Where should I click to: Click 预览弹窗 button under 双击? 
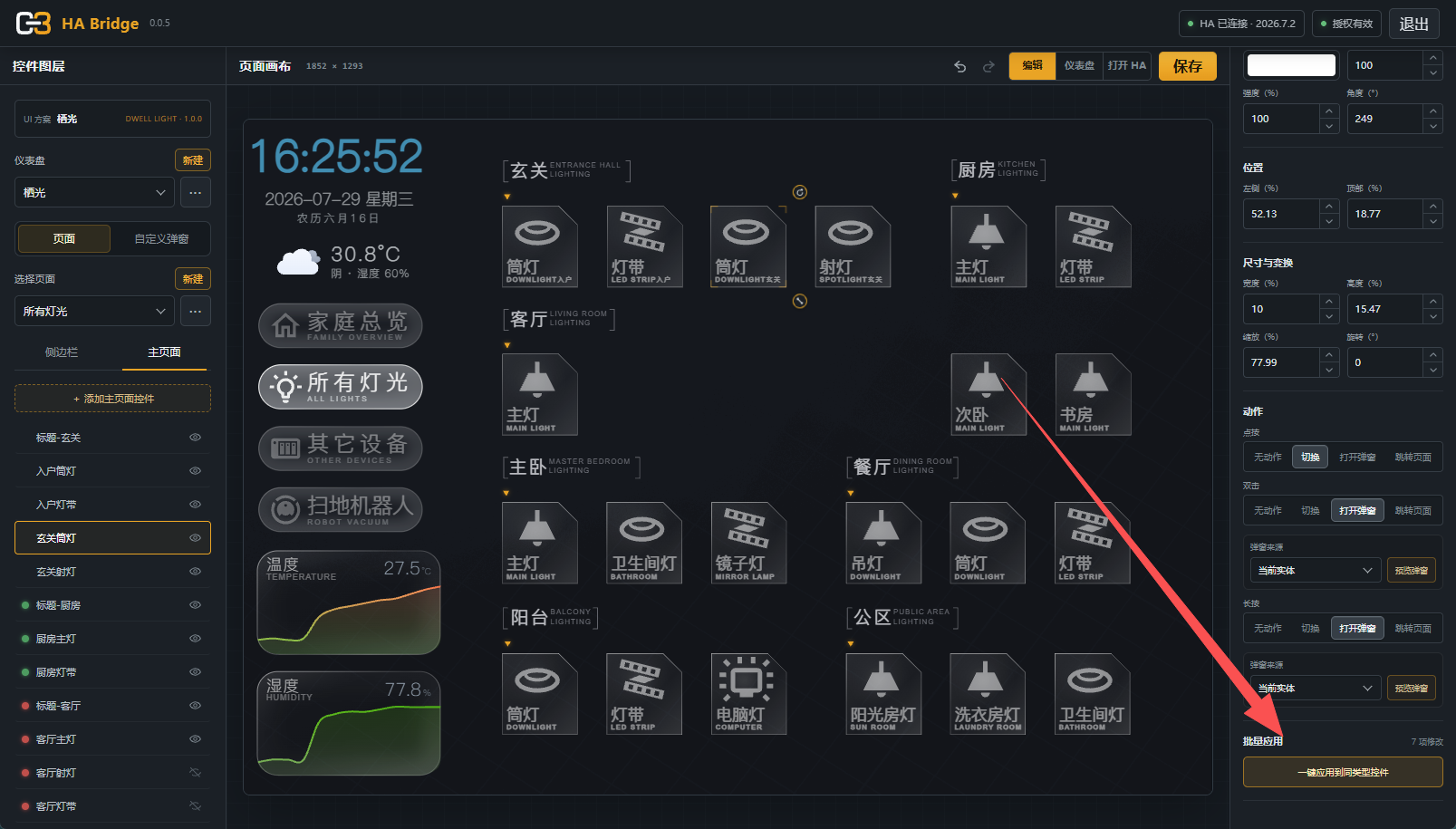pos(1412,571)
